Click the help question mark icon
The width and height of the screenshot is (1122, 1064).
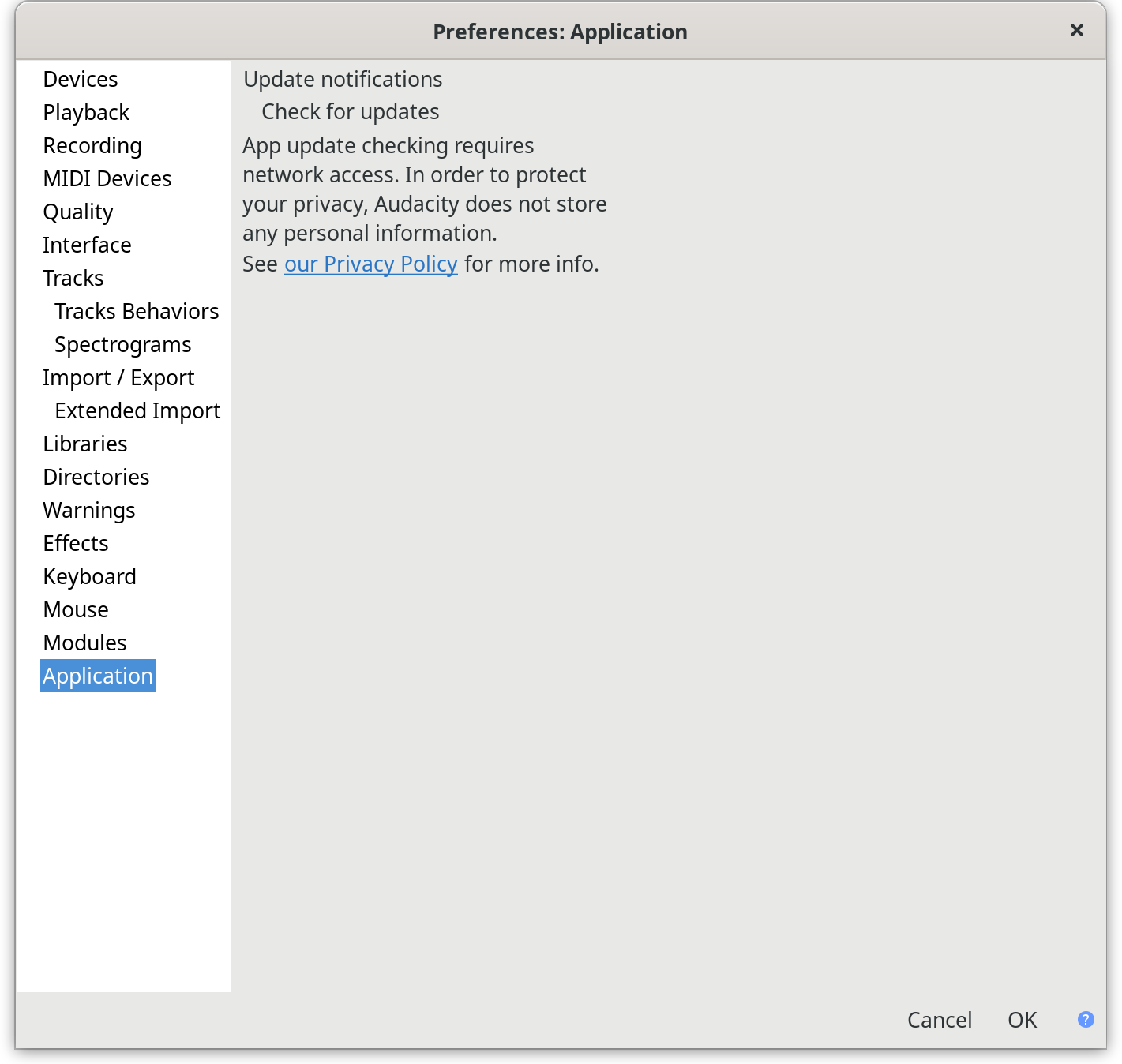pos(1085,1020)
